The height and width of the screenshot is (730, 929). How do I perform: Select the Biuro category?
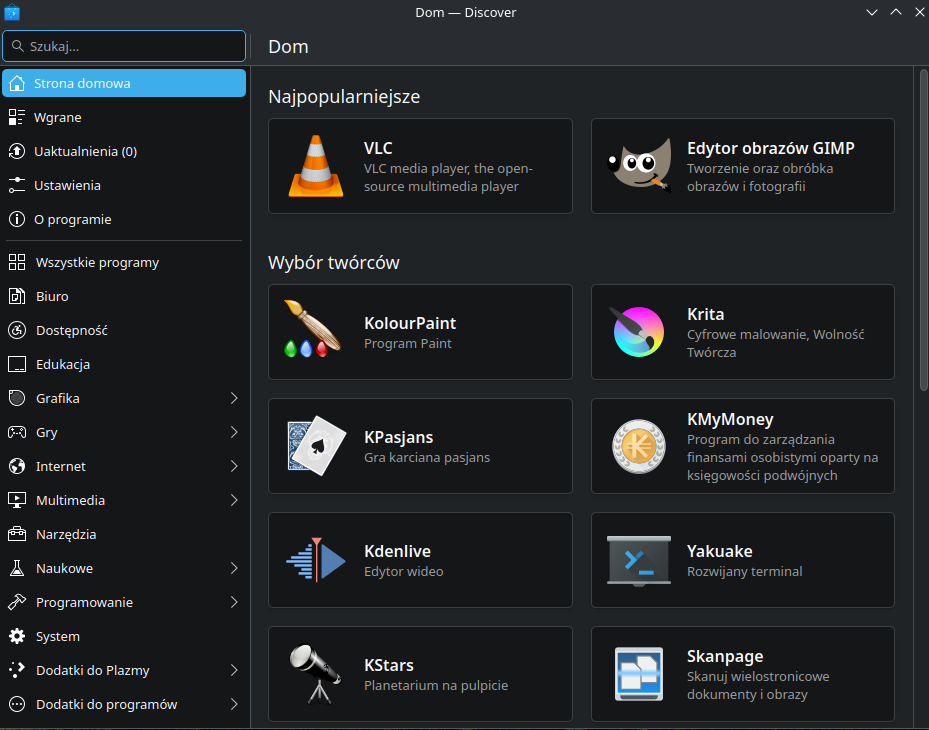coord(52,296)
